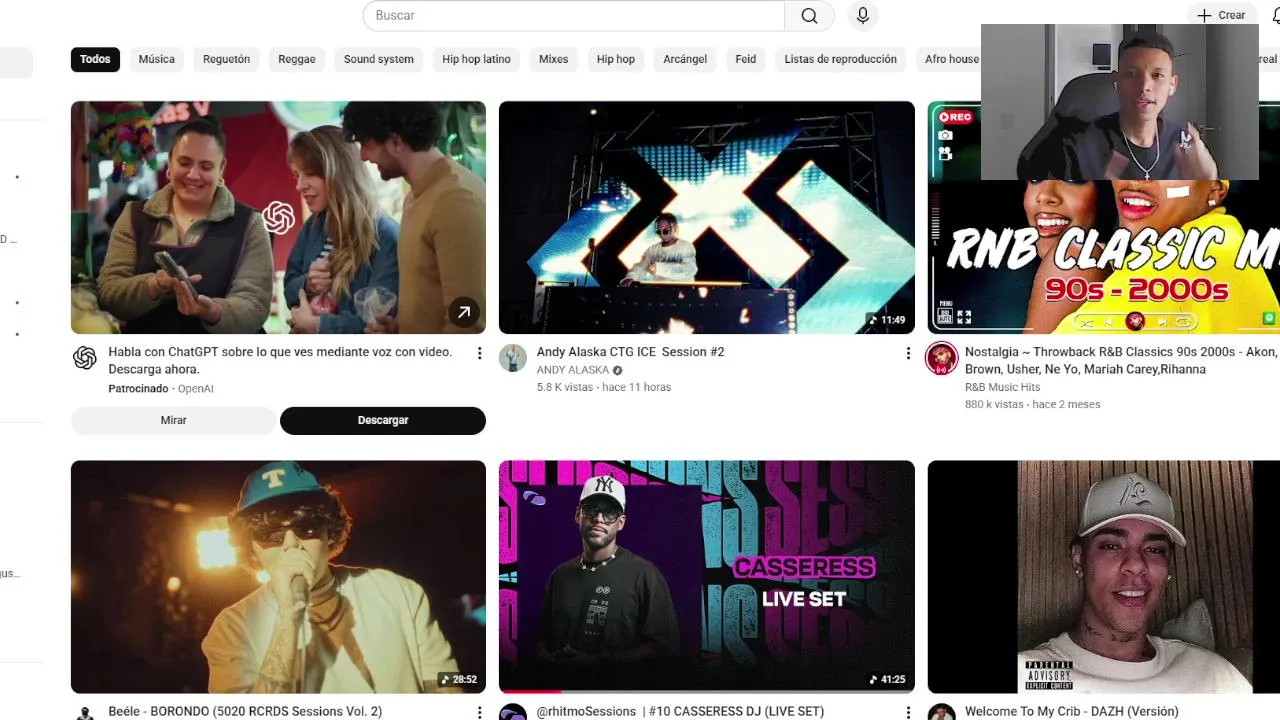Viewport: 1280px width, 720px height.
Task: Select the Listas de reproducción chip
Action: [x=840, y=59]
